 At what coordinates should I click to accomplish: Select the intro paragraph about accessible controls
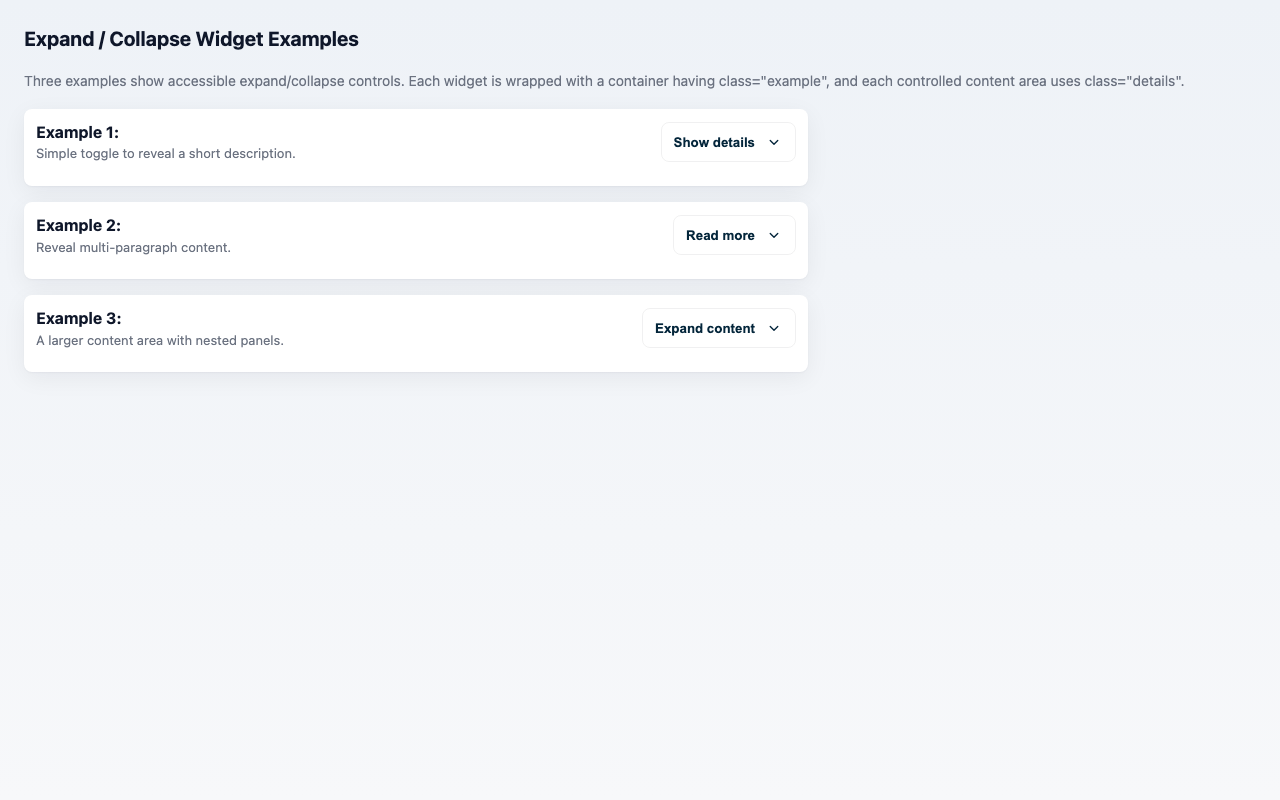[x=604, y=81]
